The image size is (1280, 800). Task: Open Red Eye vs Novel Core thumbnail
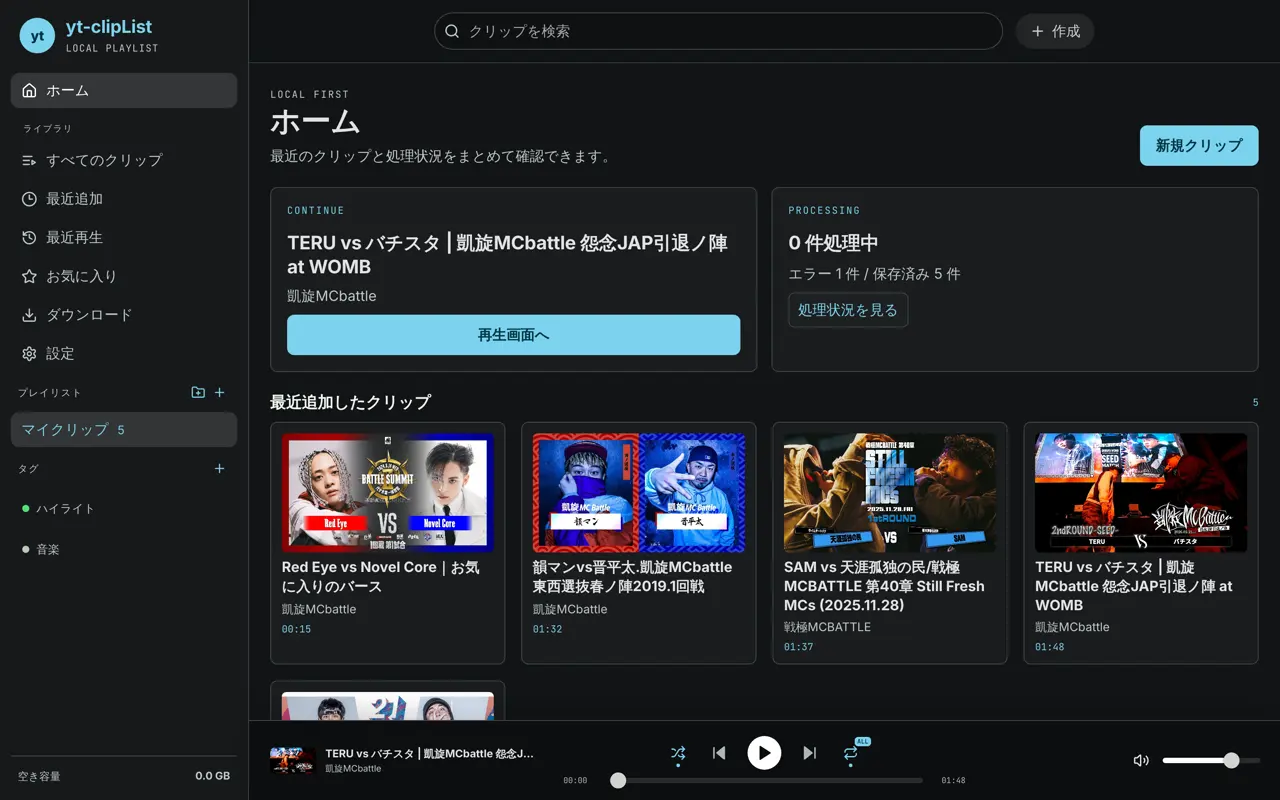click(x=388, y=493)
